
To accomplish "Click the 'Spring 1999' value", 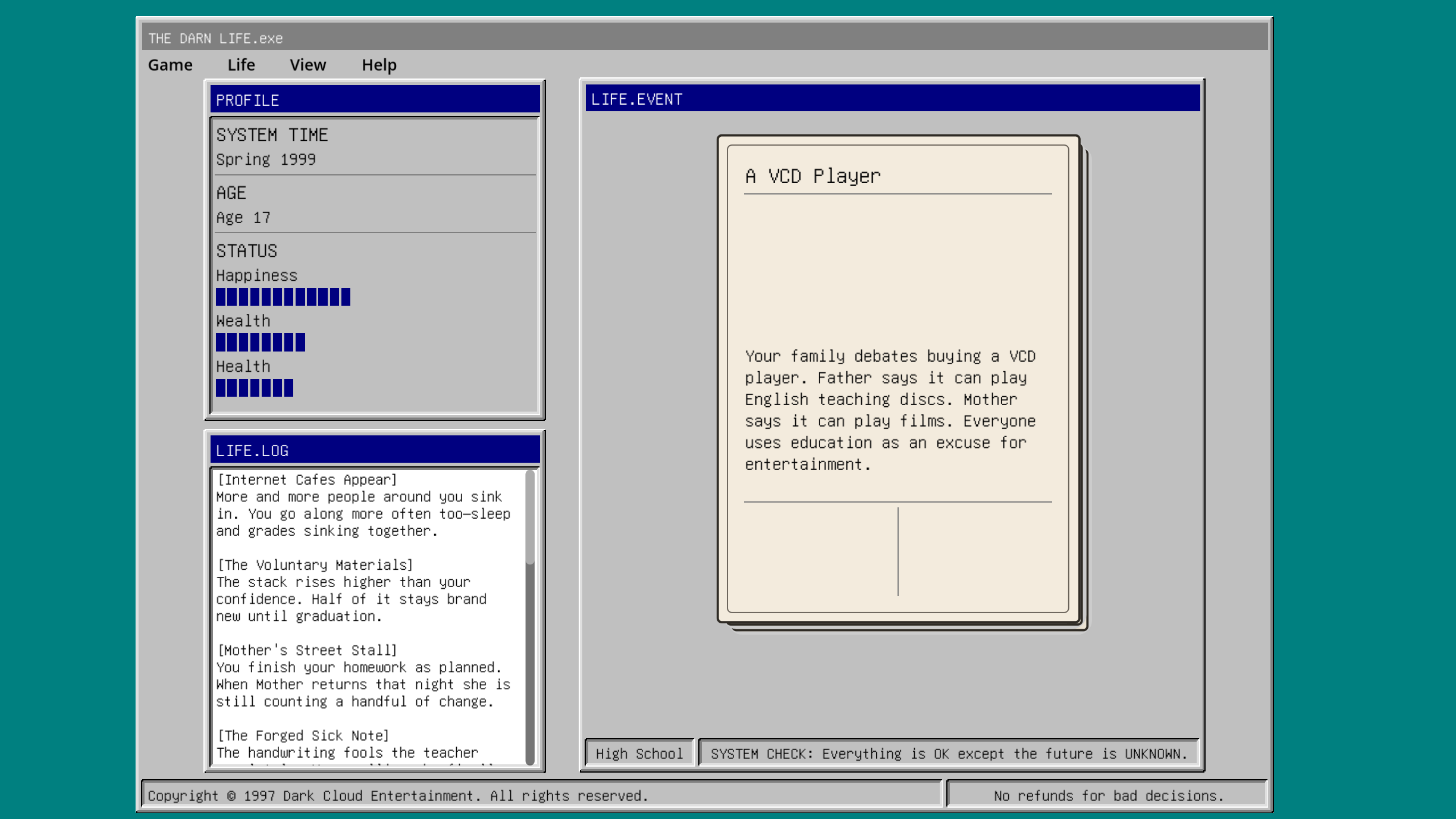I will [x=266, y=159].
